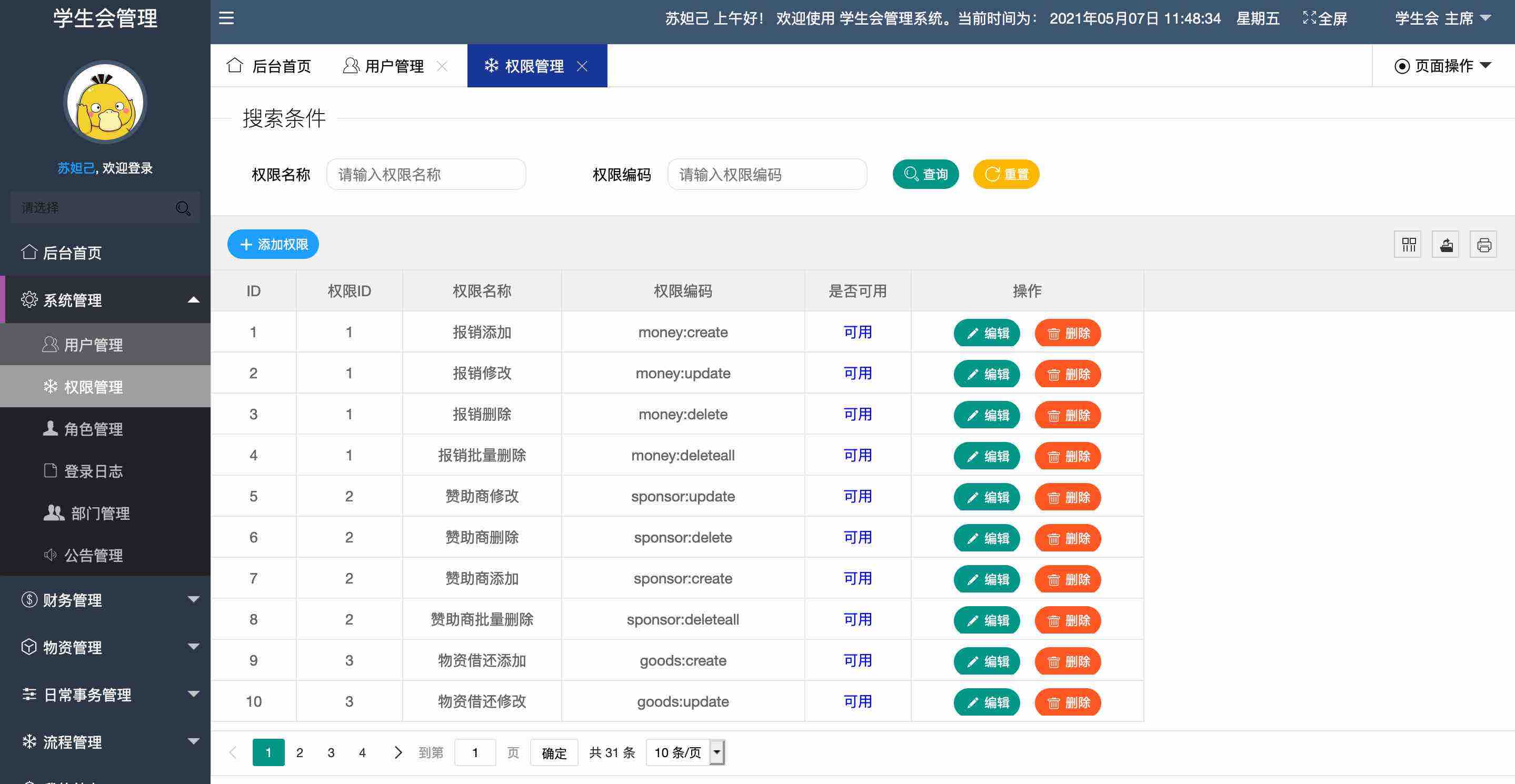Click the 权限名称 input field
Image resolution: width=1515 pixels, height=784 pixels.
pos(426,175)
